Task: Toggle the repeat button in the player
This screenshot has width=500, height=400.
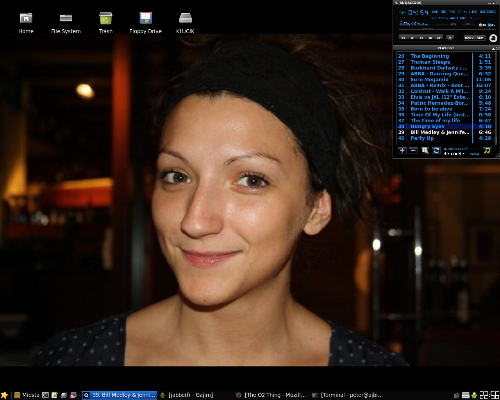Action: [480, 38]
